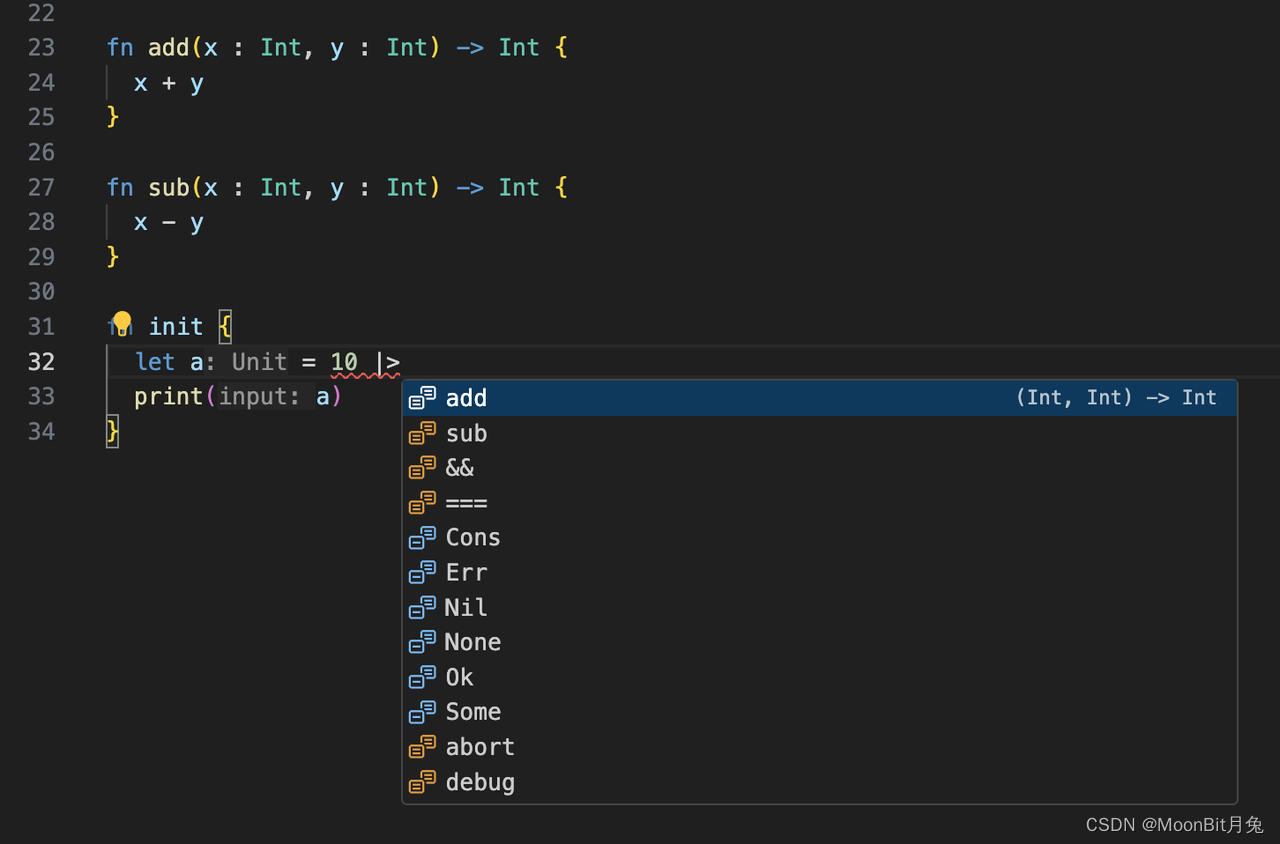The width and height of the screenshot is (1280, 844).
Task: Click the constructor icon beside 'Err'
Action: pyautogui.click(x=422, y=573)
